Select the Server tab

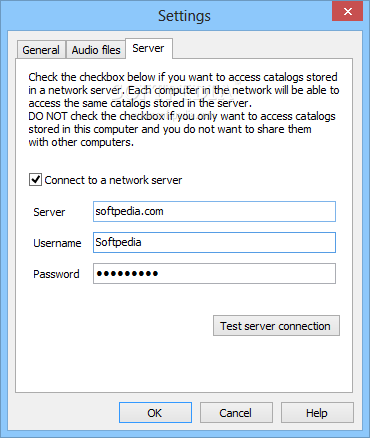tap(148, 48)
